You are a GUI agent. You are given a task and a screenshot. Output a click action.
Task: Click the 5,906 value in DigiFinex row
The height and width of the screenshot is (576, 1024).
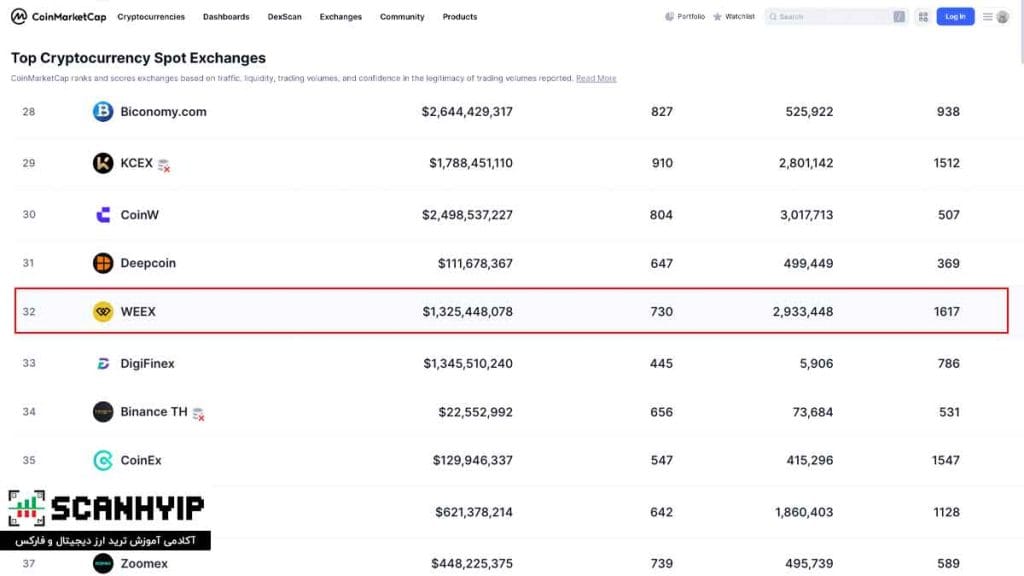pos(816,363)
